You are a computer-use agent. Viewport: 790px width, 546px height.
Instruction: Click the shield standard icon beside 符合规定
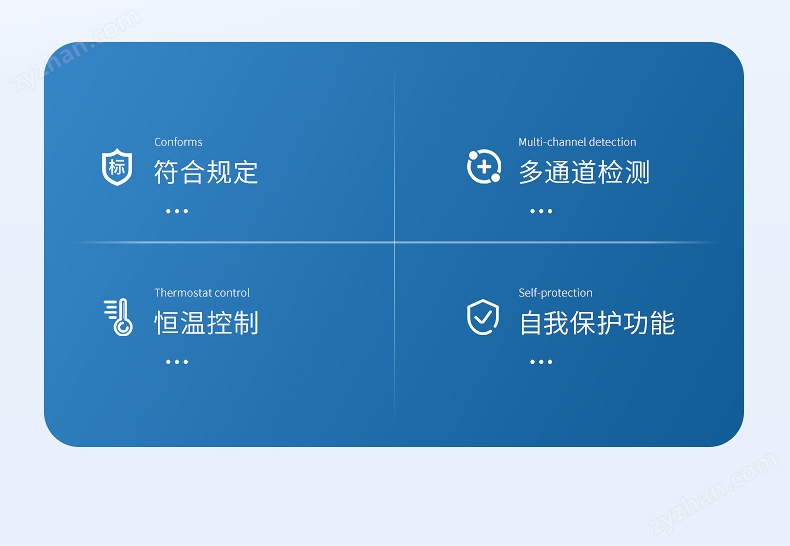point(117,167)
